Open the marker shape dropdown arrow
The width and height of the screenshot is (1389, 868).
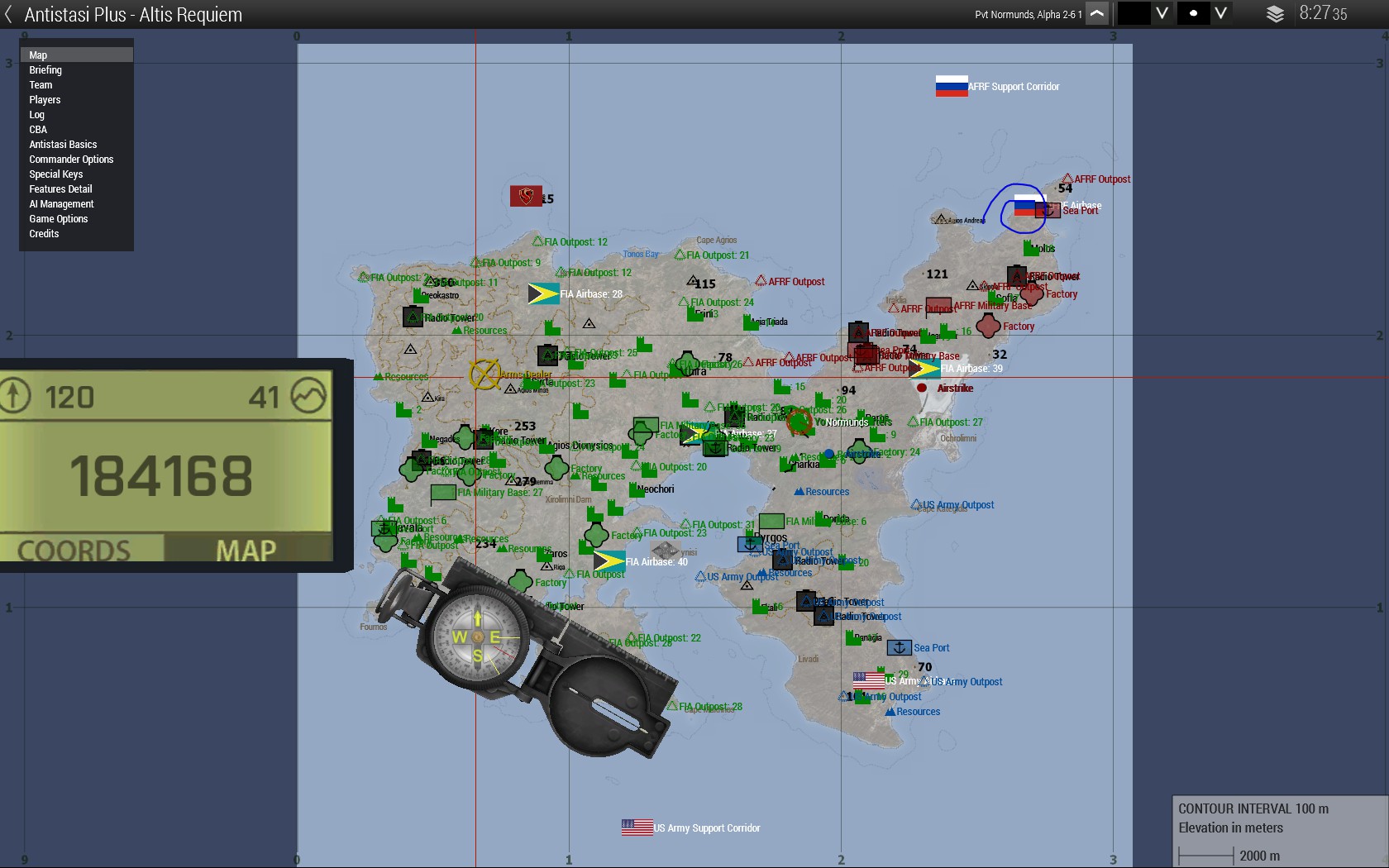click(1220, 13)
